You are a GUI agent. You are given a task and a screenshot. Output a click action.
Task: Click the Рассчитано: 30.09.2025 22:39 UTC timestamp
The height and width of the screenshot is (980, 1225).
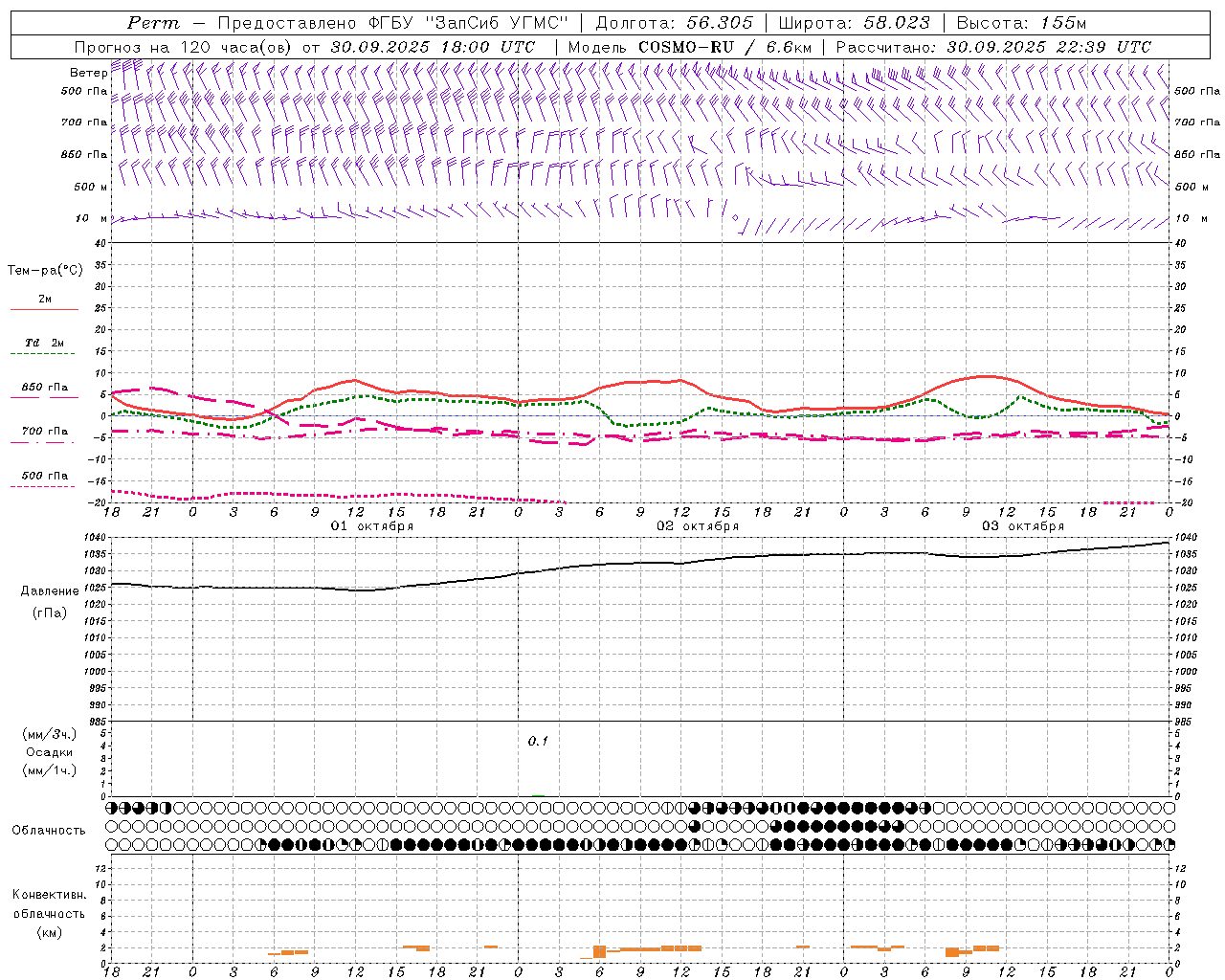point(993,46)
